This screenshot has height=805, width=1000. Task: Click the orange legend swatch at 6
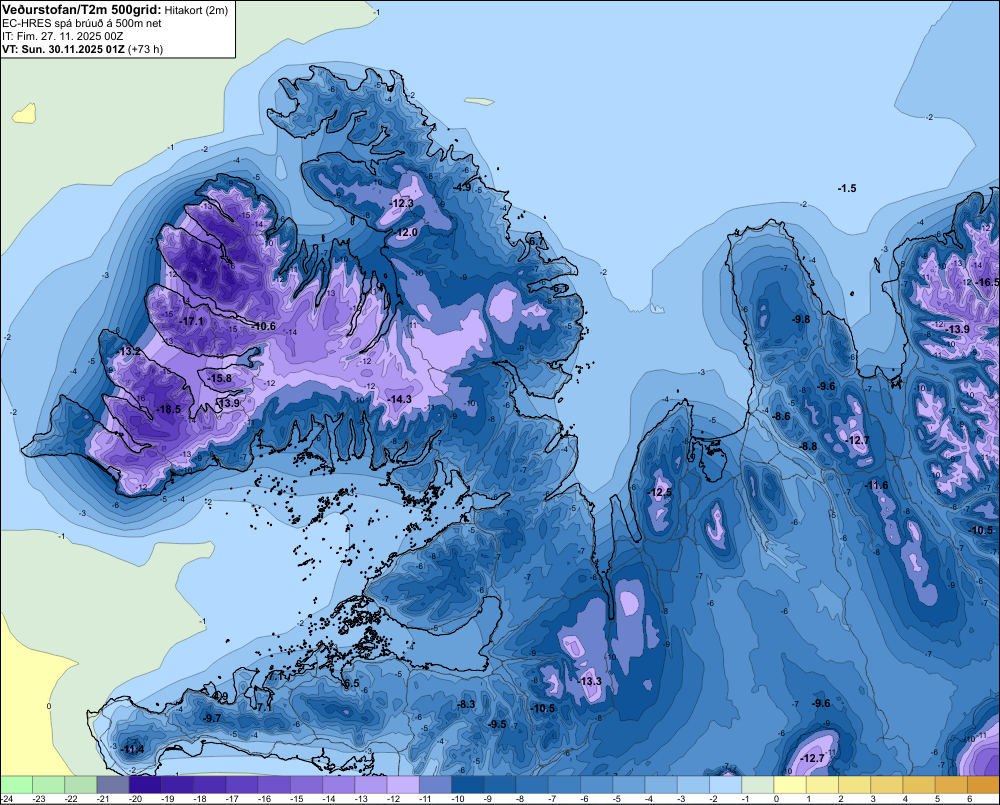point(983,784)
